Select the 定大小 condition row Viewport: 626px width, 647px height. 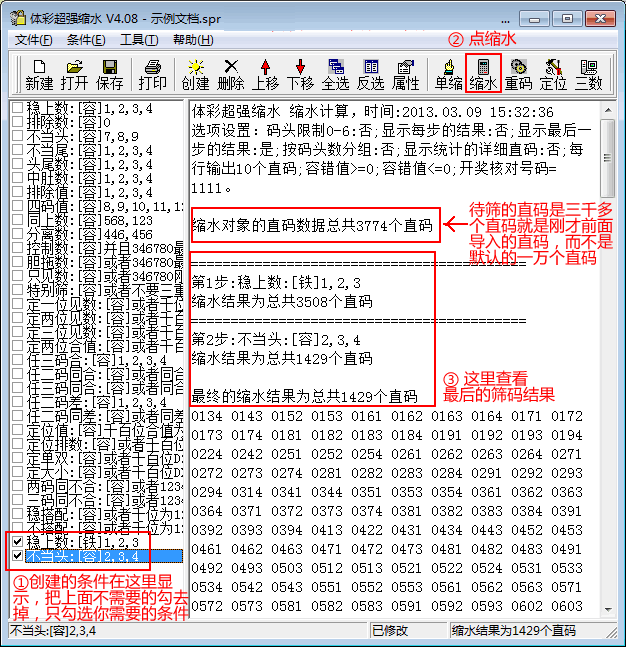[x=104, y=472]
